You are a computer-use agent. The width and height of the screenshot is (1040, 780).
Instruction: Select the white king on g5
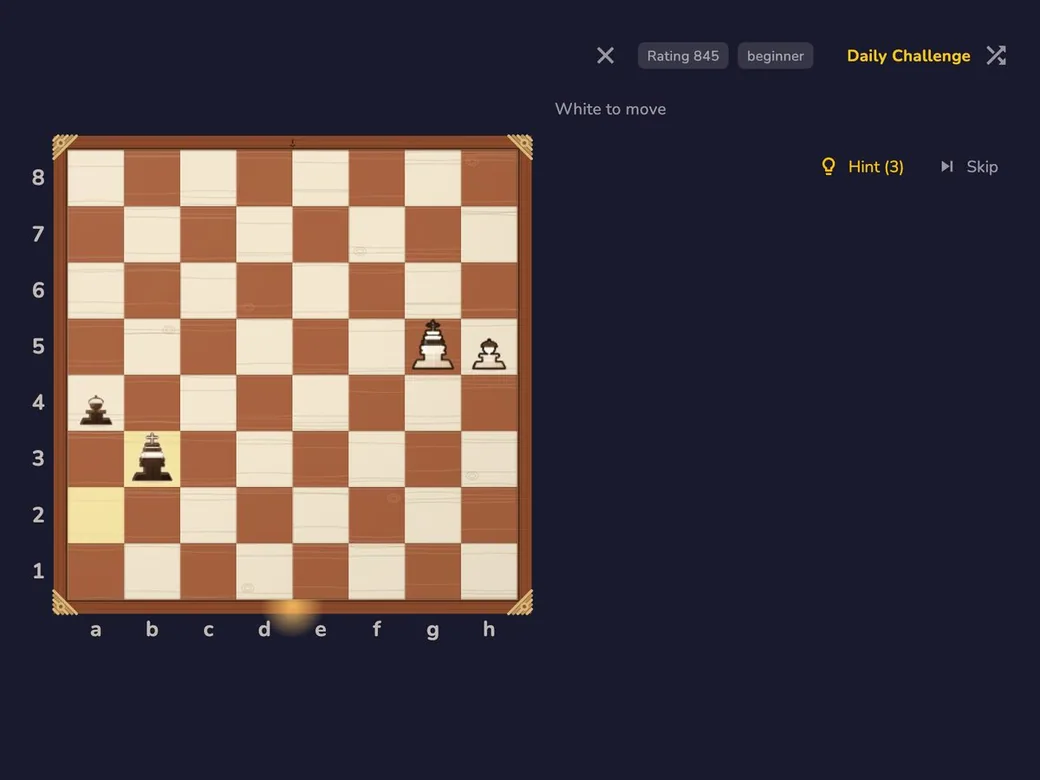pyautogui.click(x=433, y=346)
